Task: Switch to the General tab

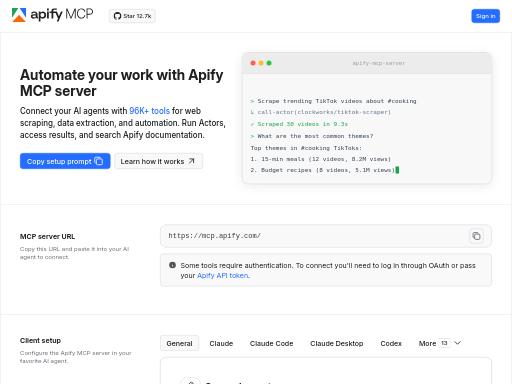Action: coord(179,343)
